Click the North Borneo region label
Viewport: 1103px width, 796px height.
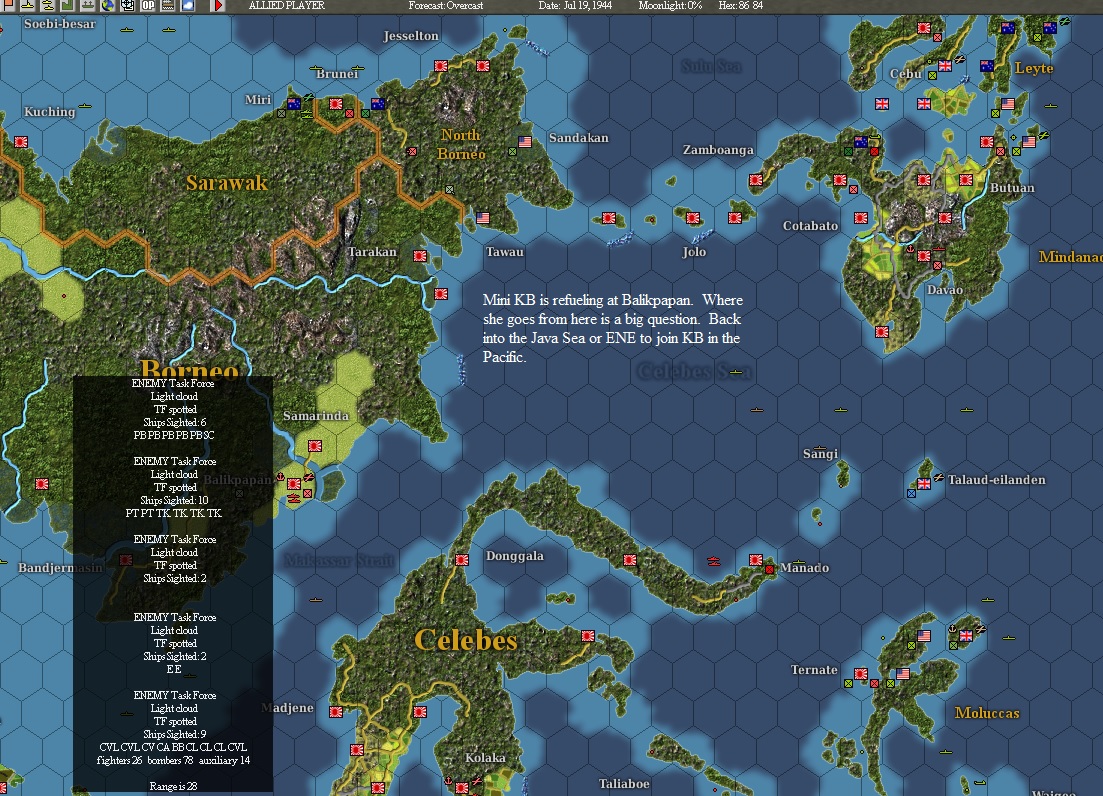[x=461, y=144]
